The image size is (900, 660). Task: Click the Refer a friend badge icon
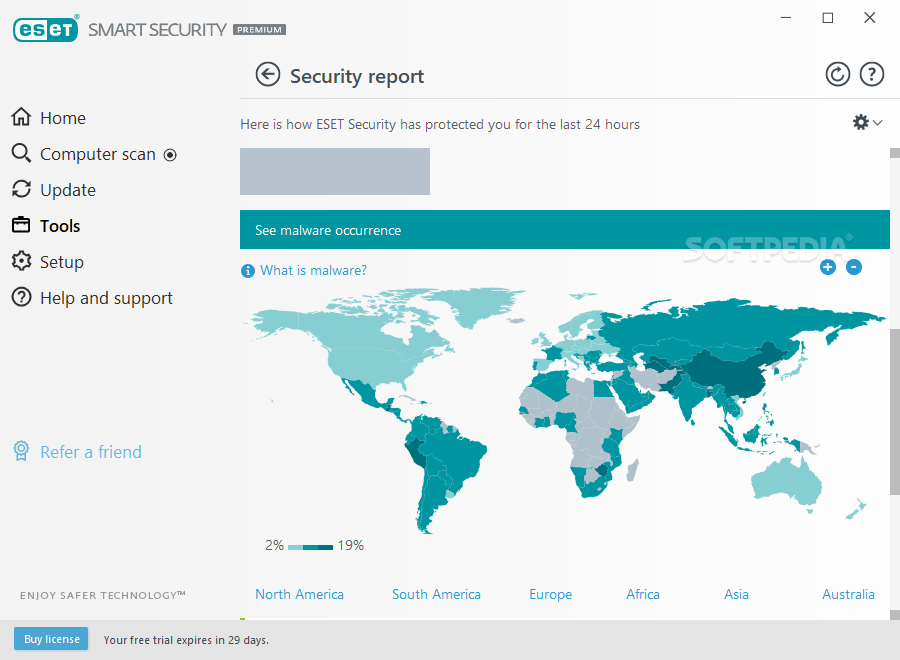[21, 451]
